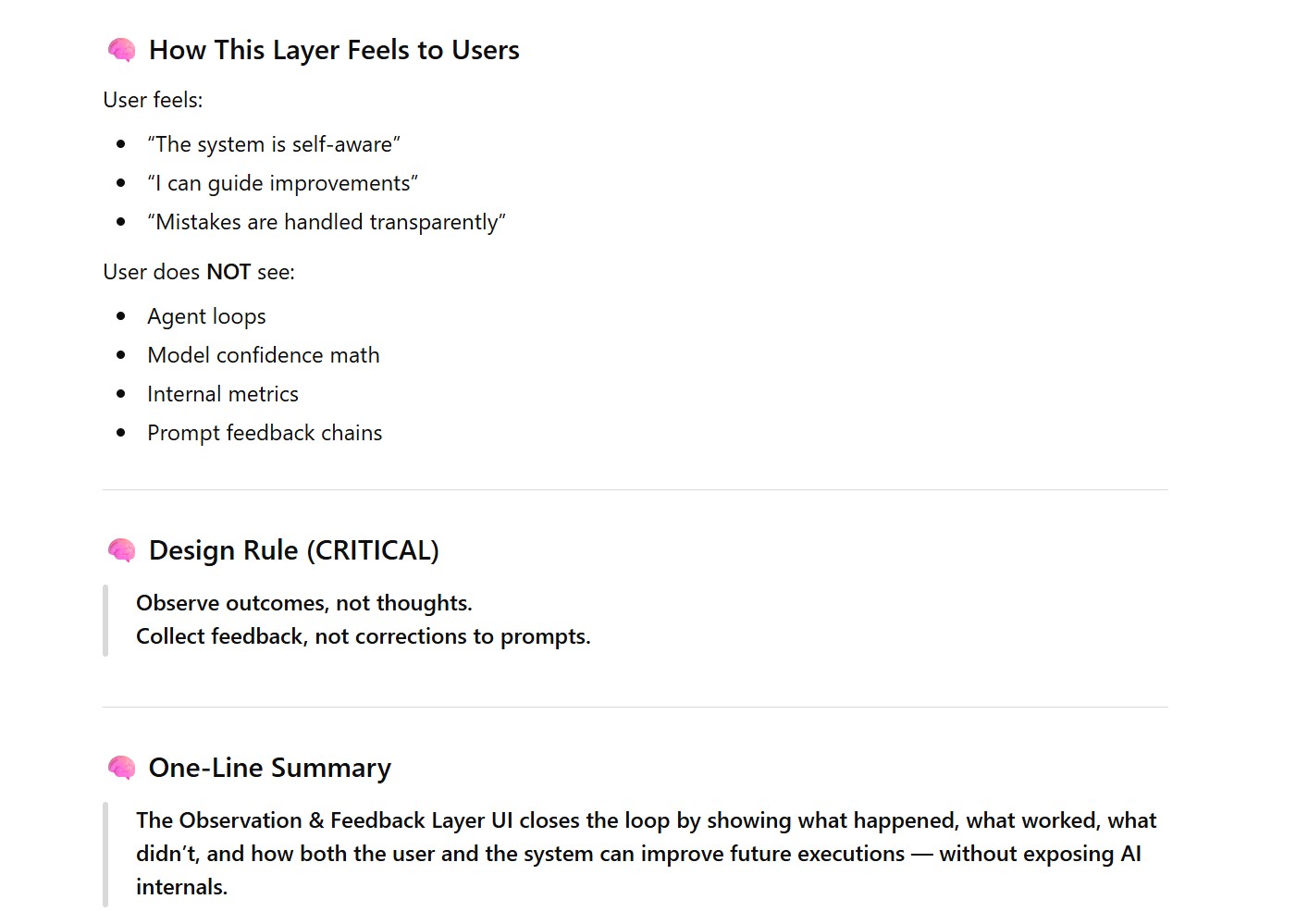Click the brain icon beside "One-Line Summary"
The height and width of the screenshot is (924, 1296).
click(x=121, y=768)
